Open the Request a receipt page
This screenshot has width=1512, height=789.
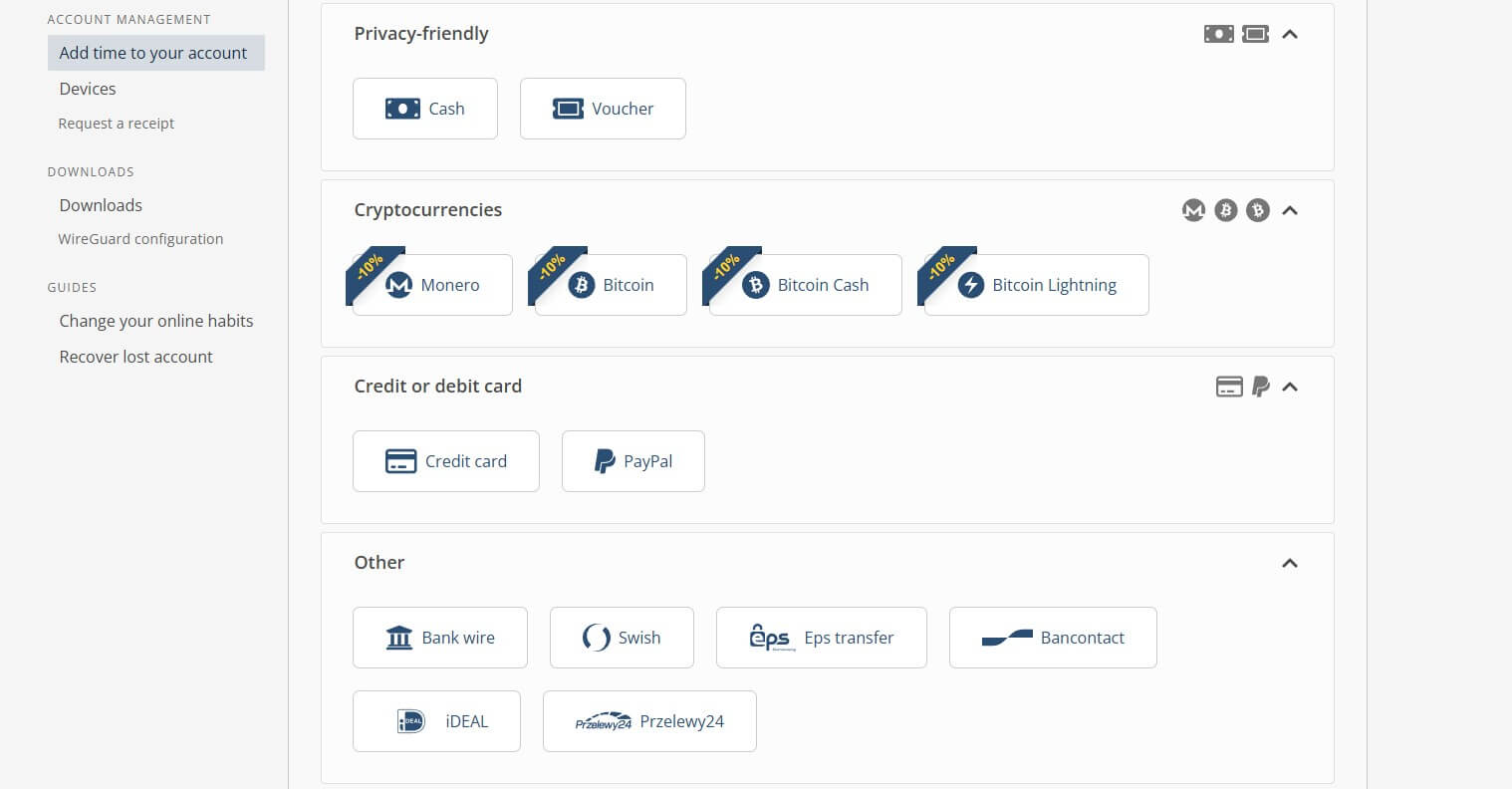pos(116,123)
